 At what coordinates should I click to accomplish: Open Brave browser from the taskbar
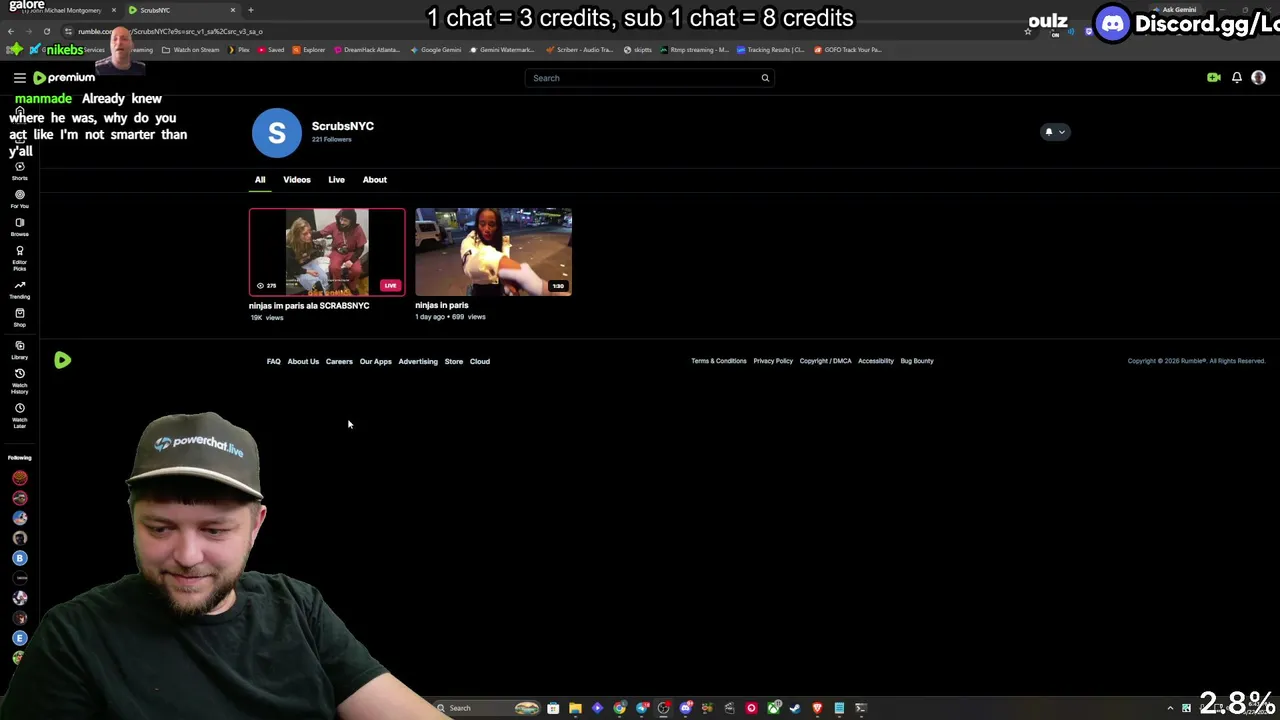point(817,708)
